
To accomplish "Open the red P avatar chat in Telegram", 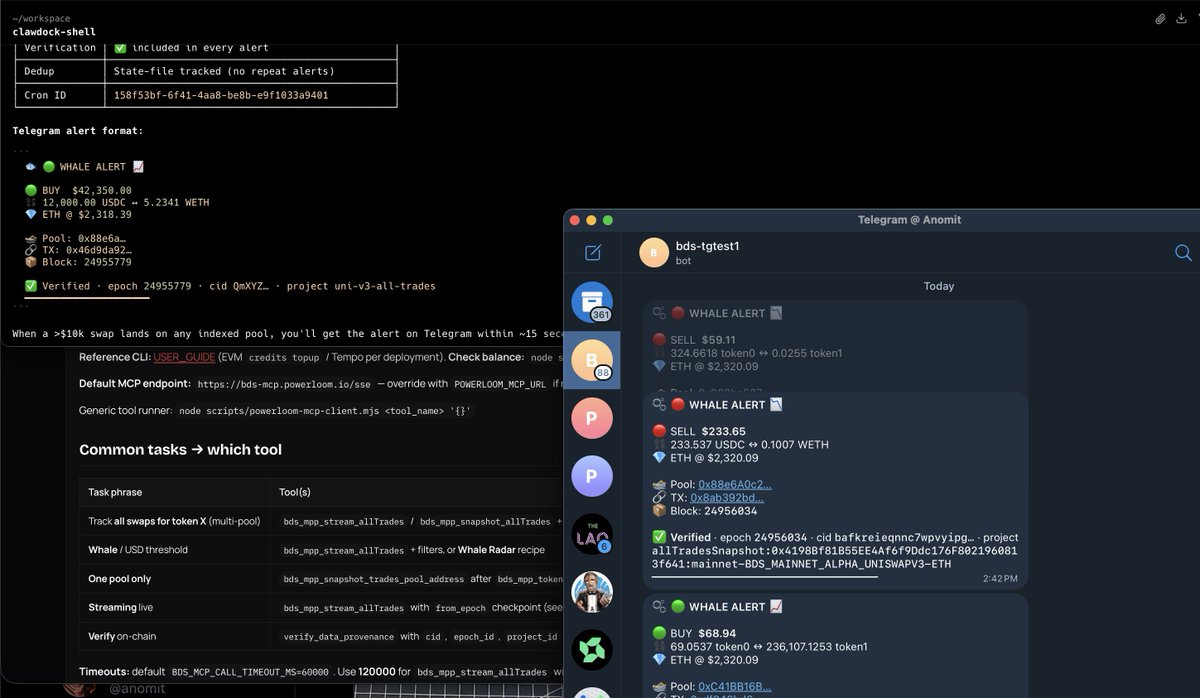I will tap(592, 418).
